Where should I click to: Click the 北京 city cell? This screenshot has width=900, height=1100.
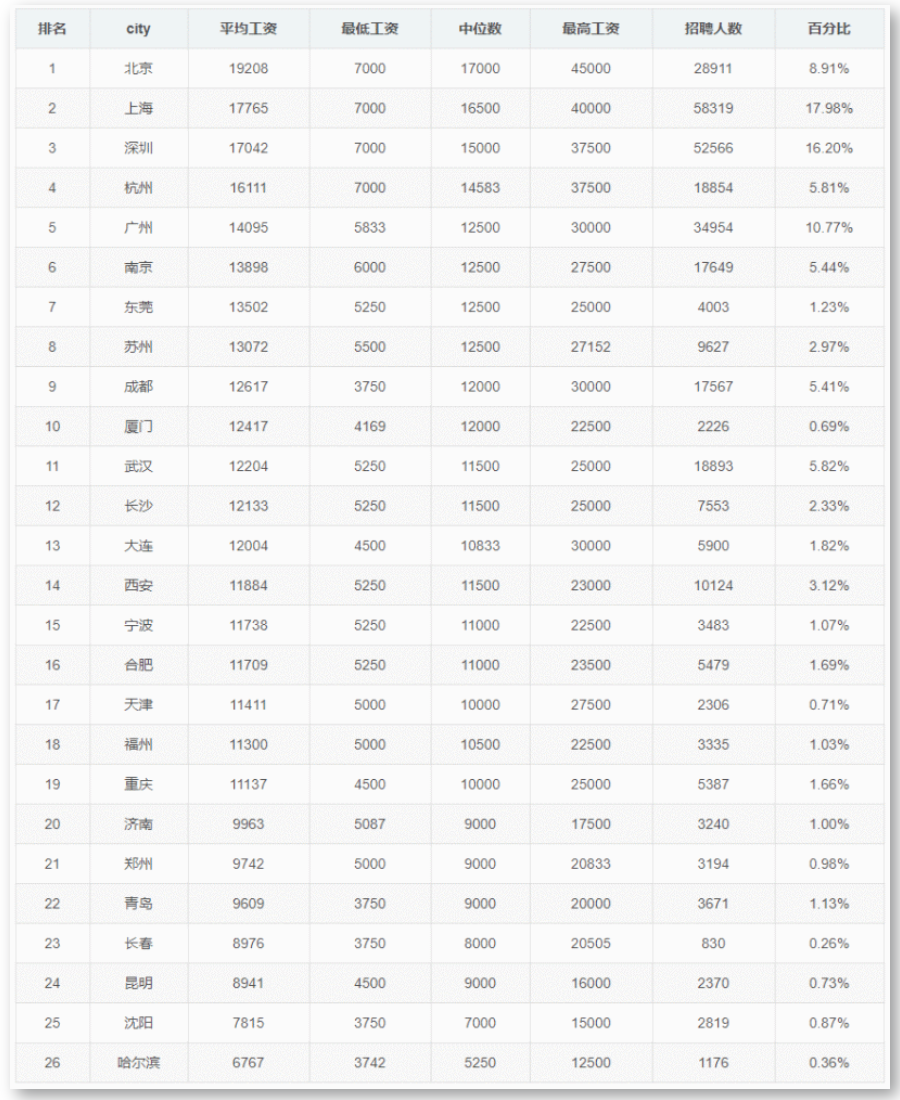point(138,70)
